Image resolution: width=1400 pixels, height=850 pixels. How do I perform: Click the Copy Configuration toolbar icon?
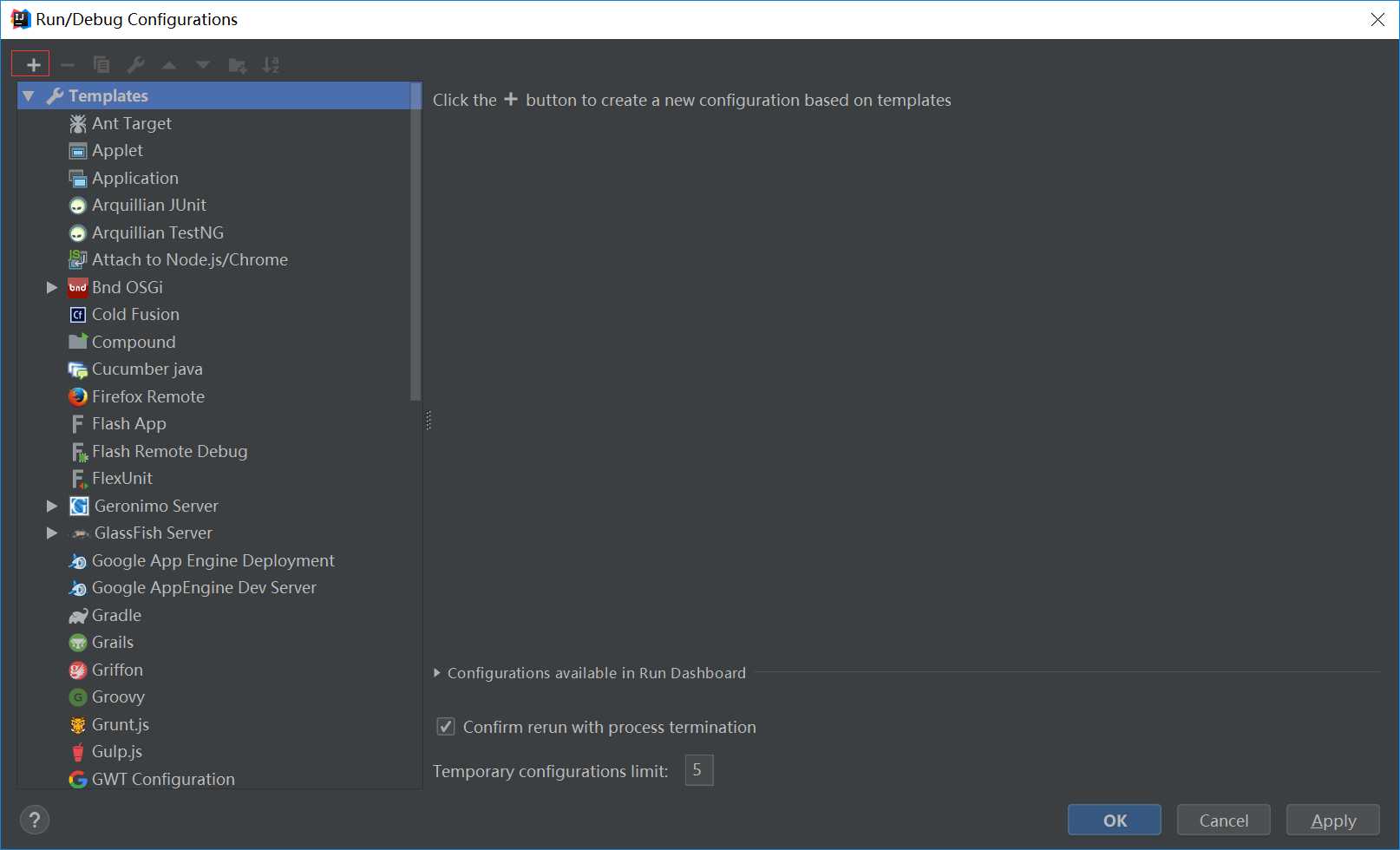click(101, 65)
